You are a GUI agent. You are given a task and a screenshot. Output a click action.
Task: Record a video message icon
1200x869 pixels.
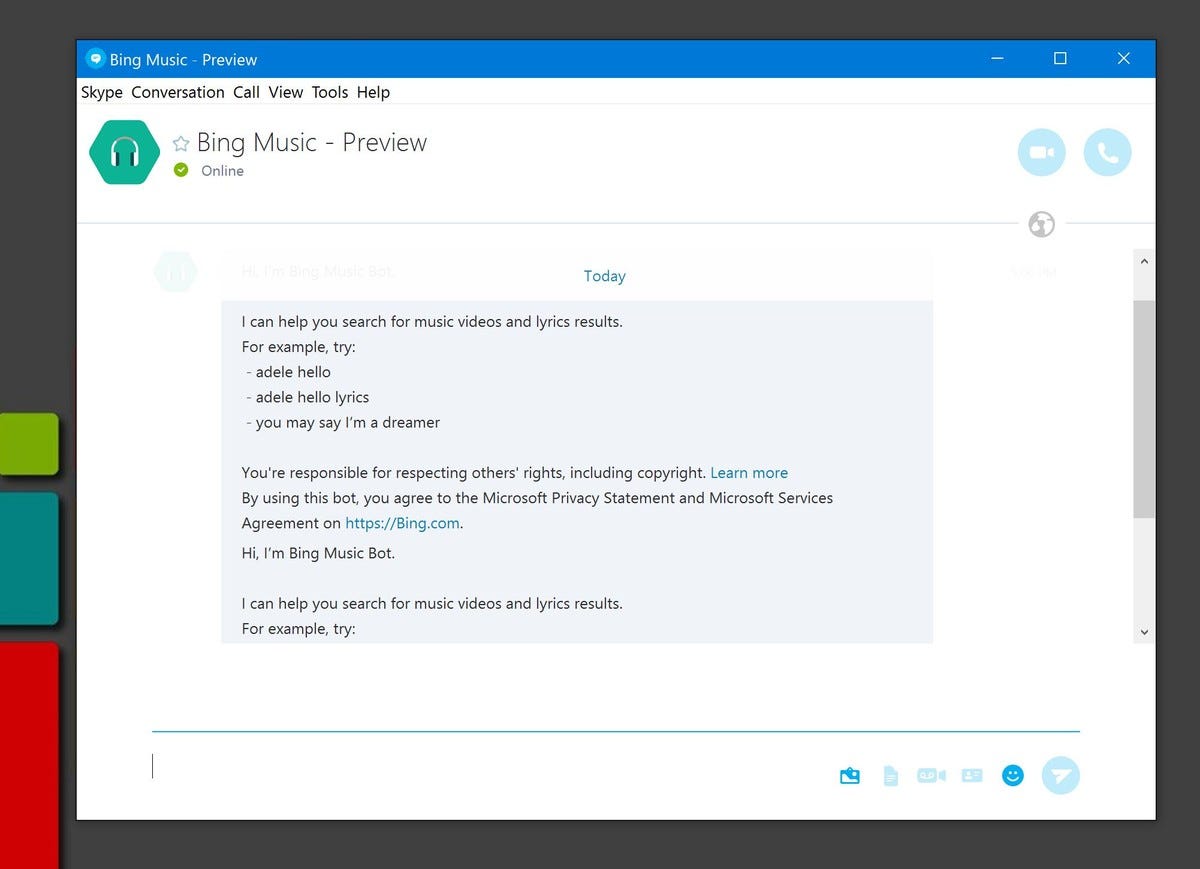coord(931,775)
